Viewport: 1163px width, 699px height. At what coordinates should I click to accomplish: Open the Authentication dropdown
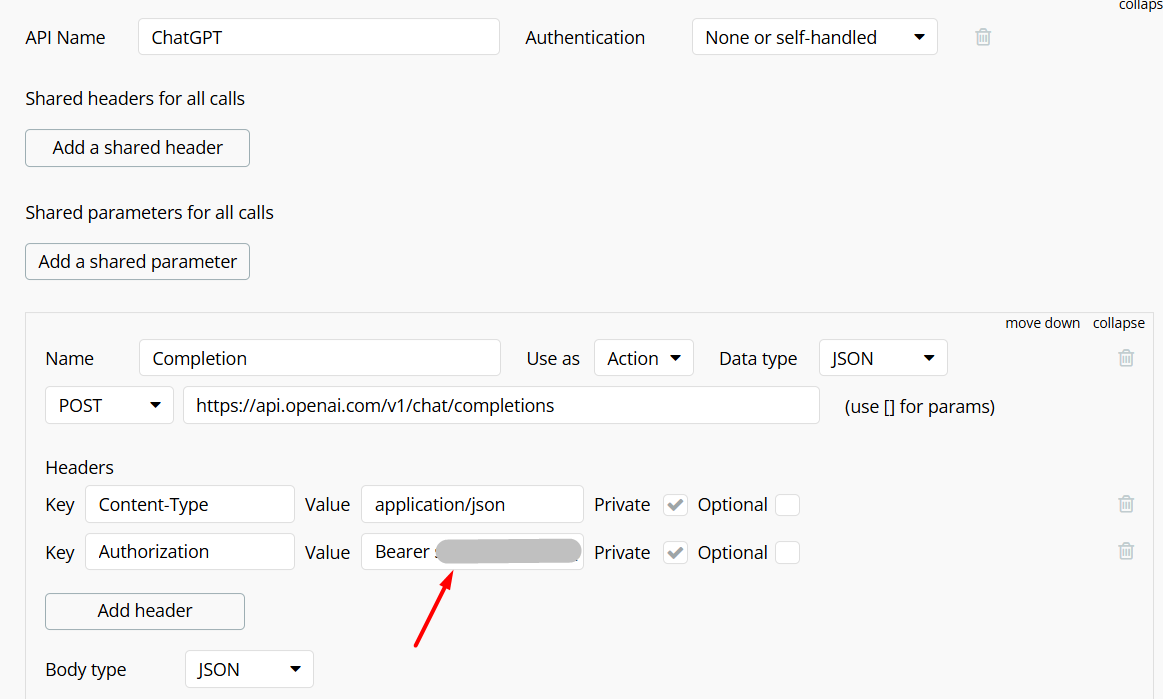[x=814, y=37]
